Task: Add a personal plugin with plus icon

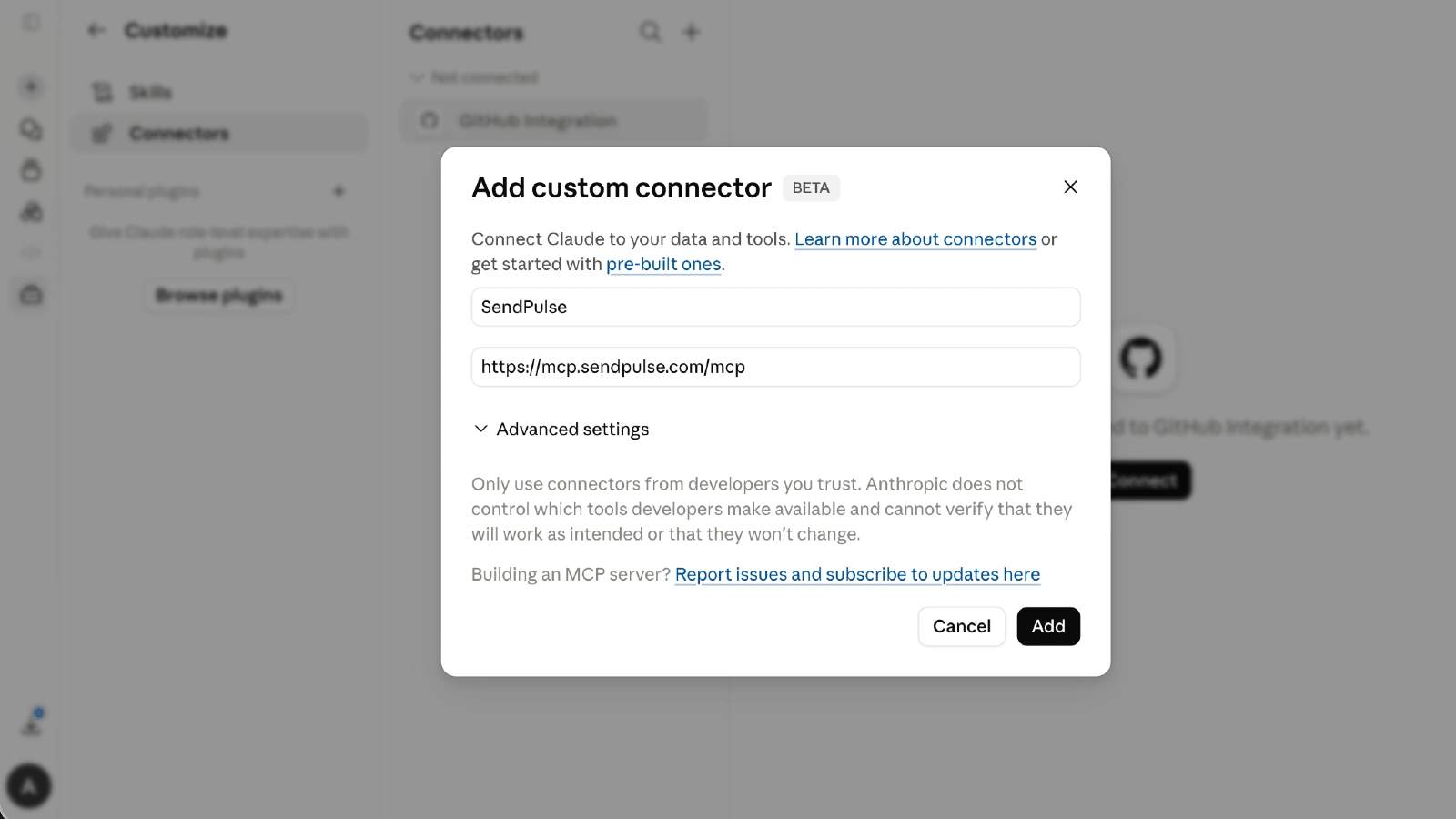Action: tap(339, 191)
